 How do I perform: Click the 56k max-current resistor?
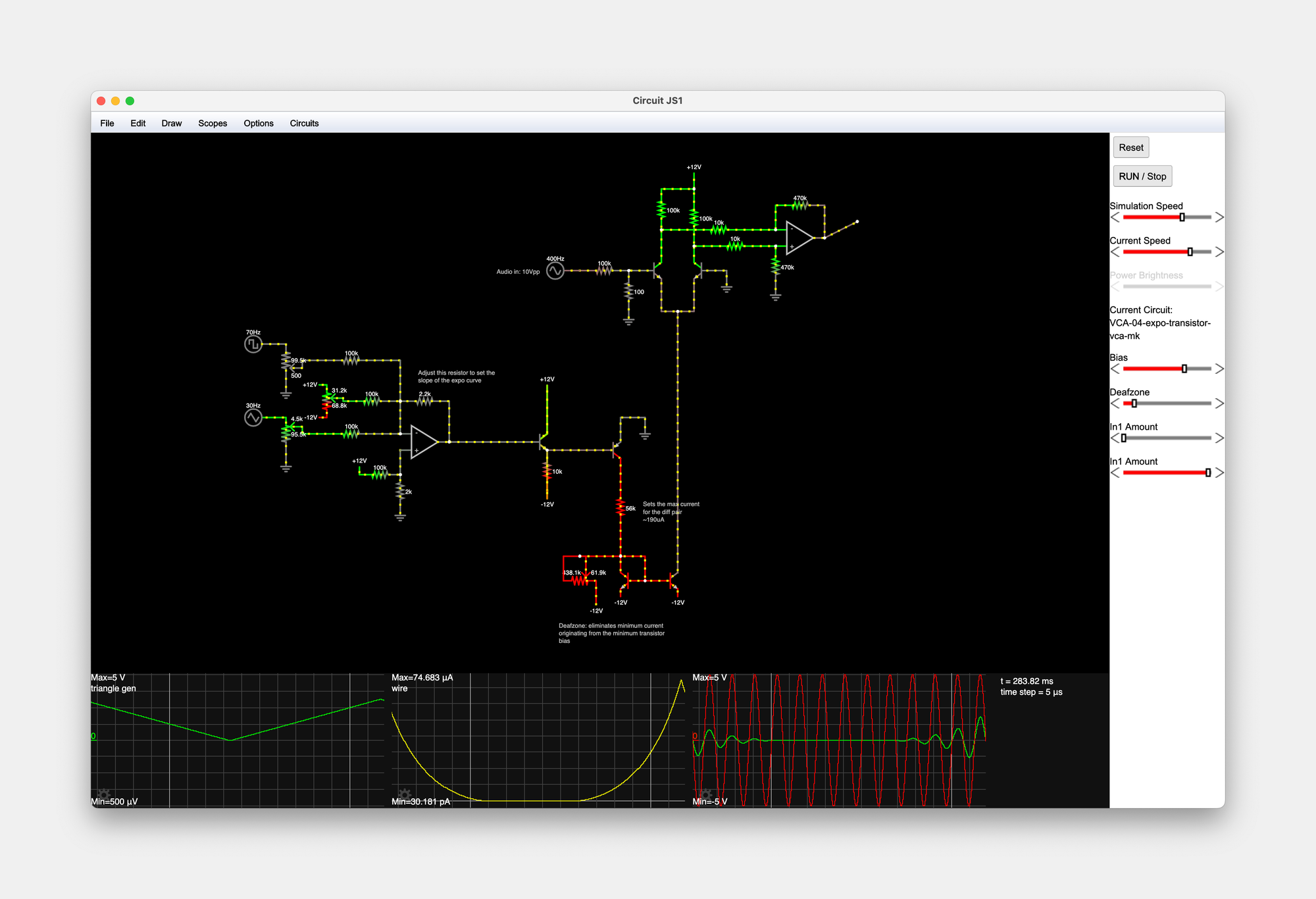[x=620, y=507]
